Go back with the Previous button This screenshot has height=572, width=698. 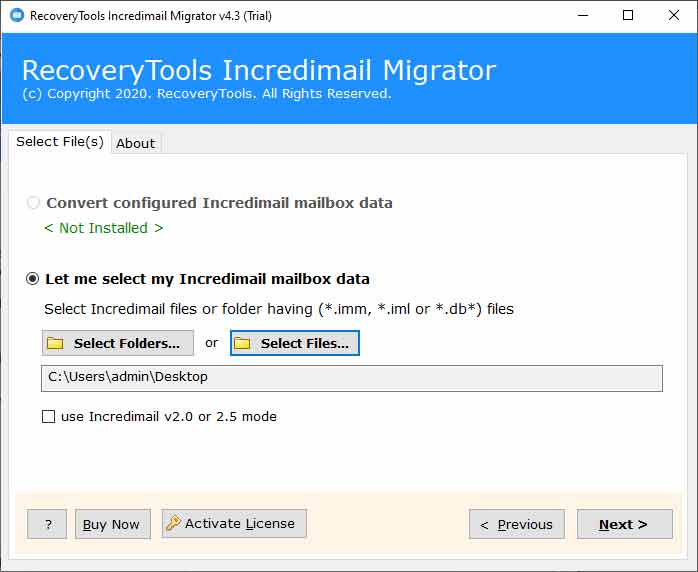517,524
